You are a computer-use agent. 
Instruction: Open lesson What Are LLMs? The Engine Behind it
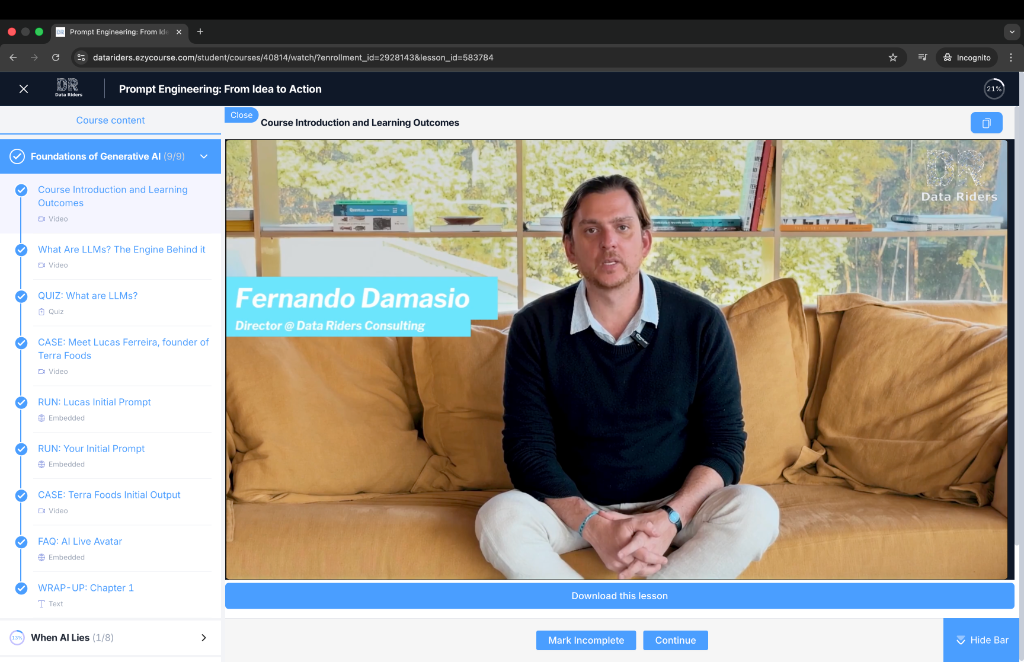(x=121, y=249)
